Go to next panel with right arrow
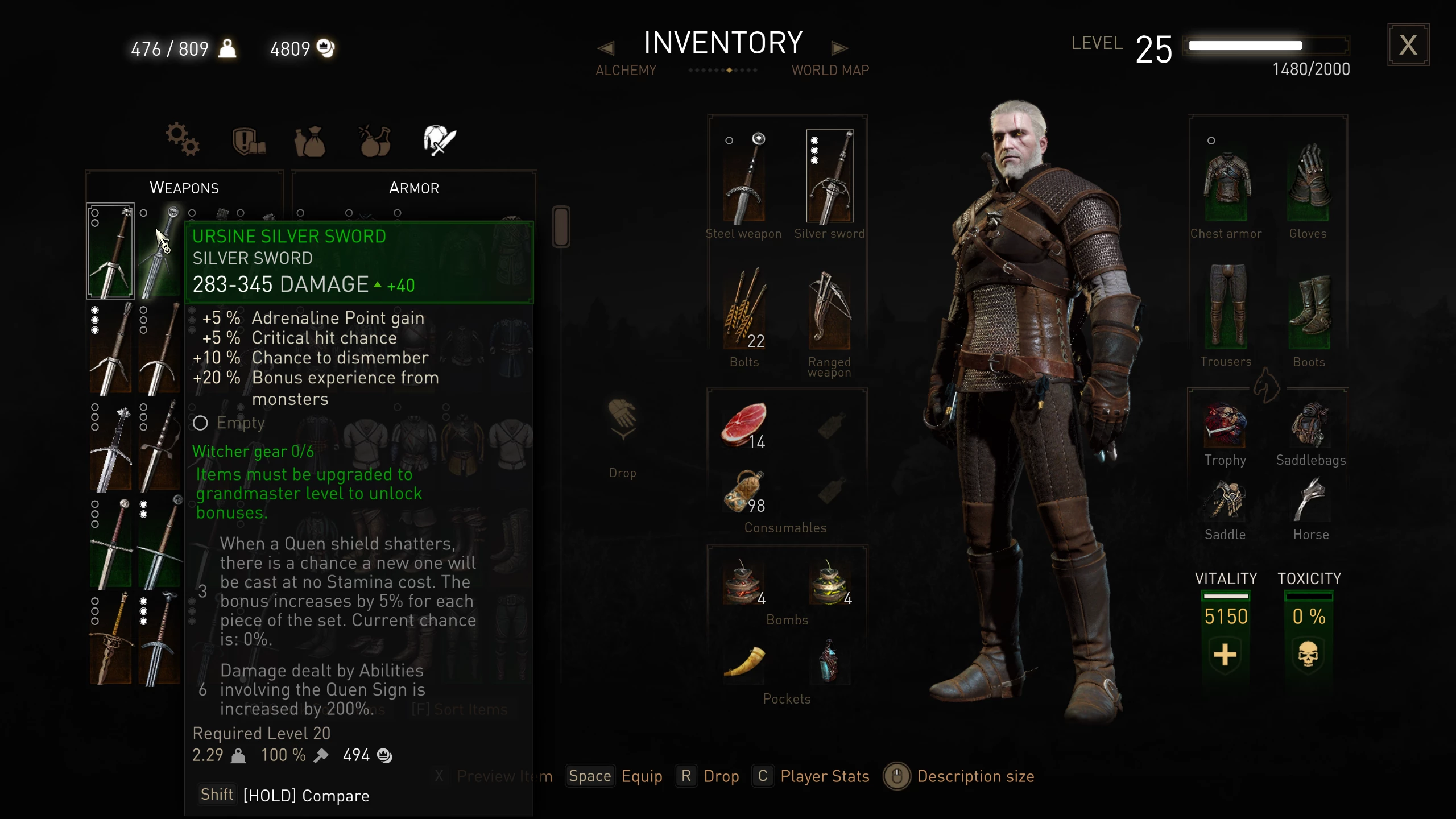The image size is (1456, 819). [839, 48]
